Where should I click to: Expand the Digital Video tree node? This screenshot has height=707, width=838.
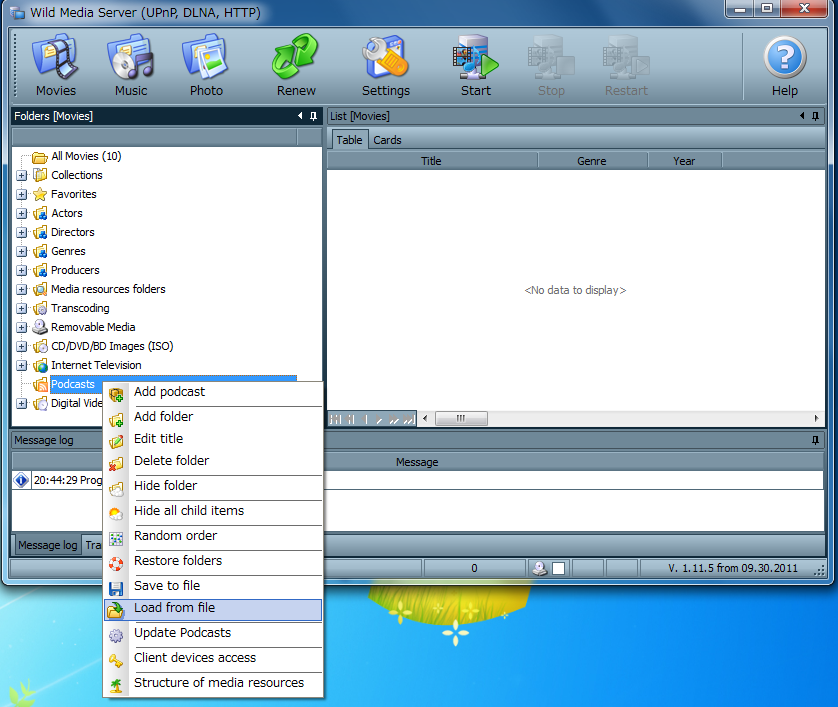pos(21,403)
